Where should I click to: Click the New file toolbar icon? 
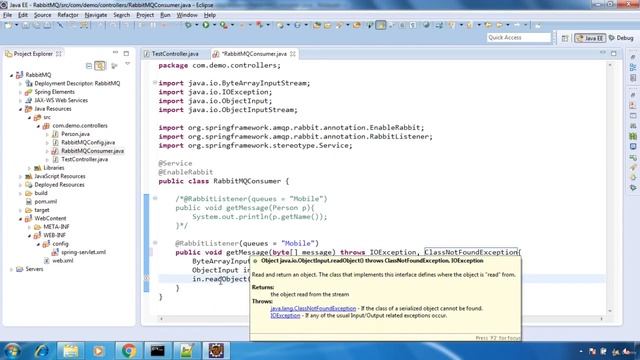point(8,25)
